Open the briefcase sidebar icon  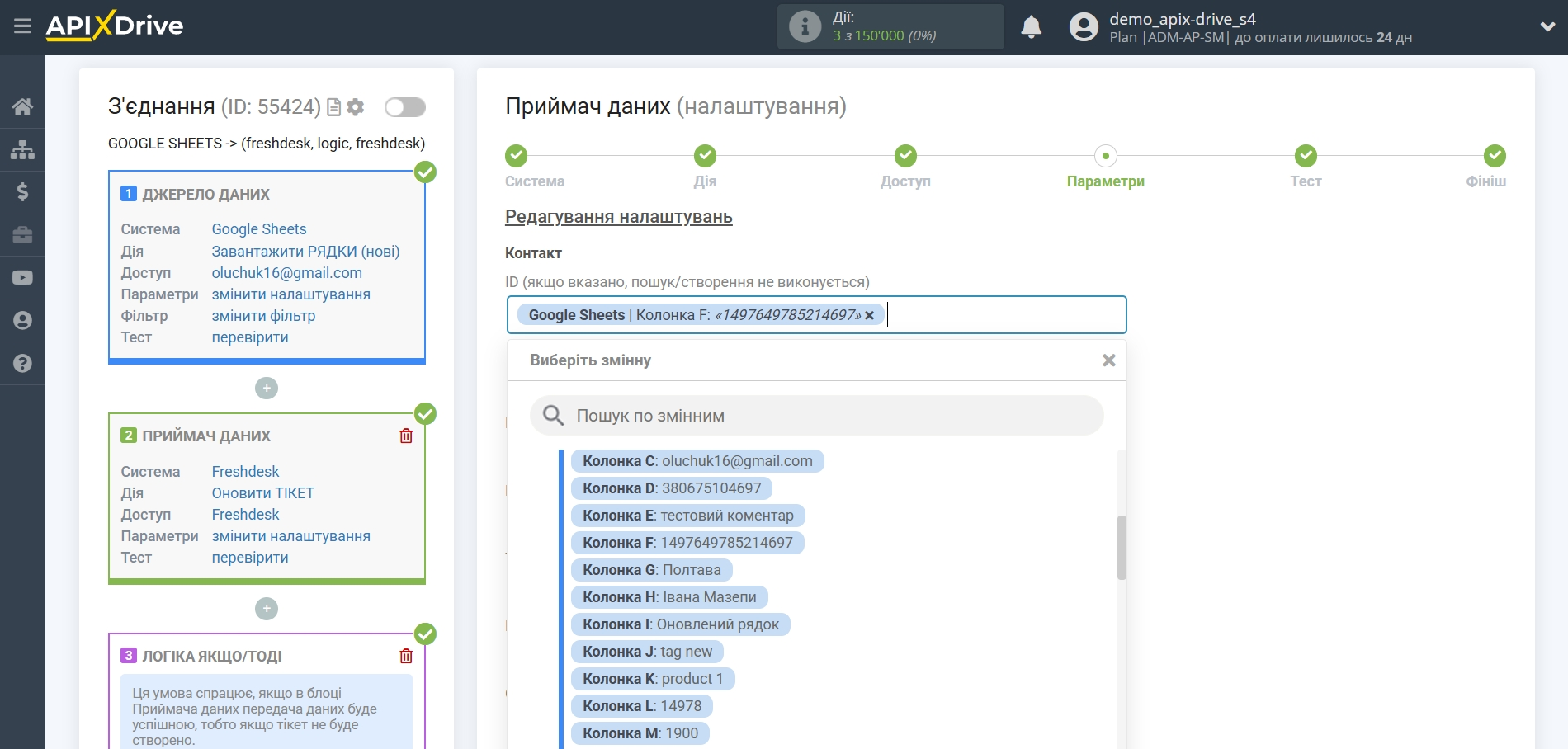[22, 235]
